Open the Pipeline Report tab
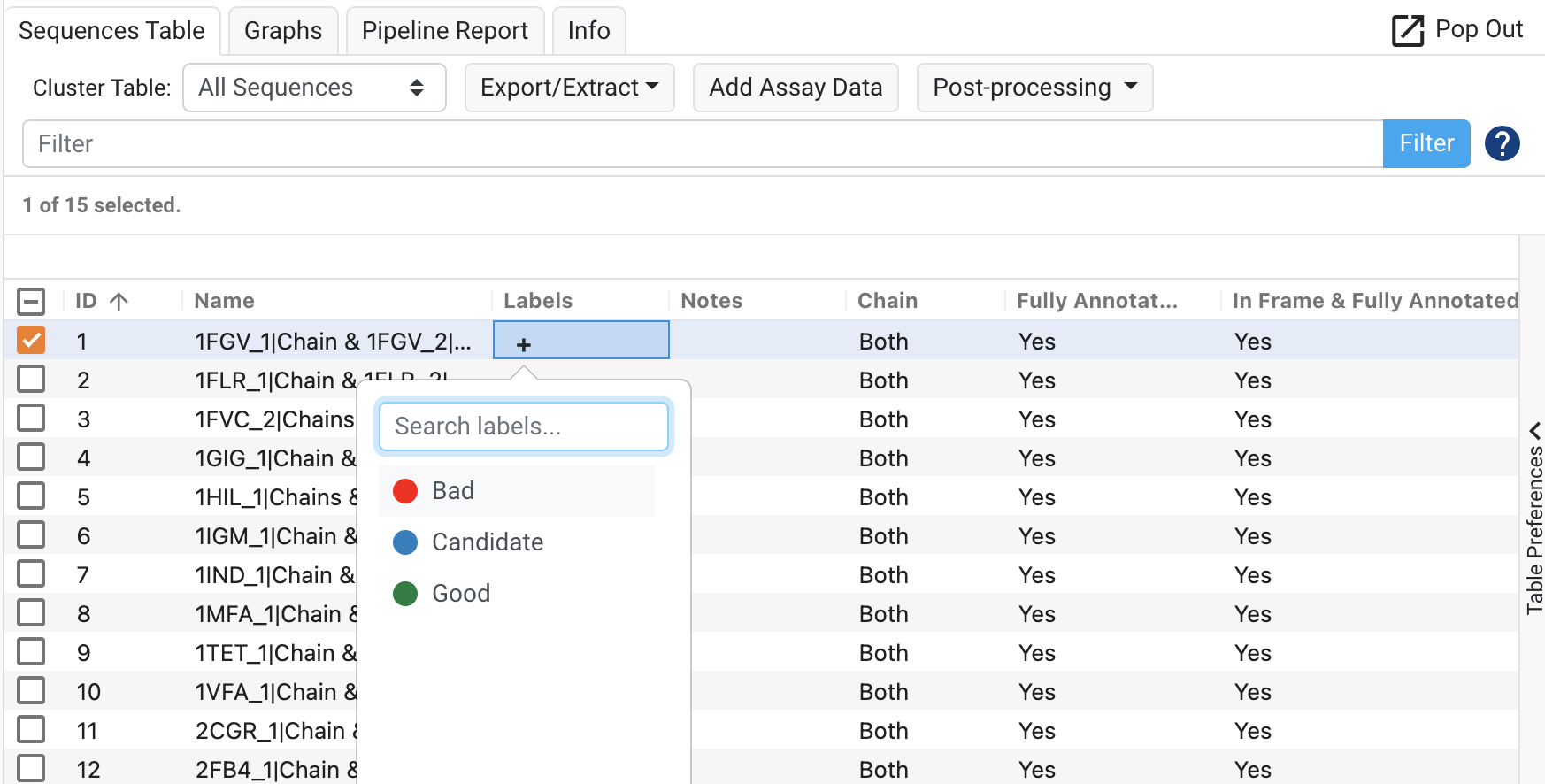 445,31
